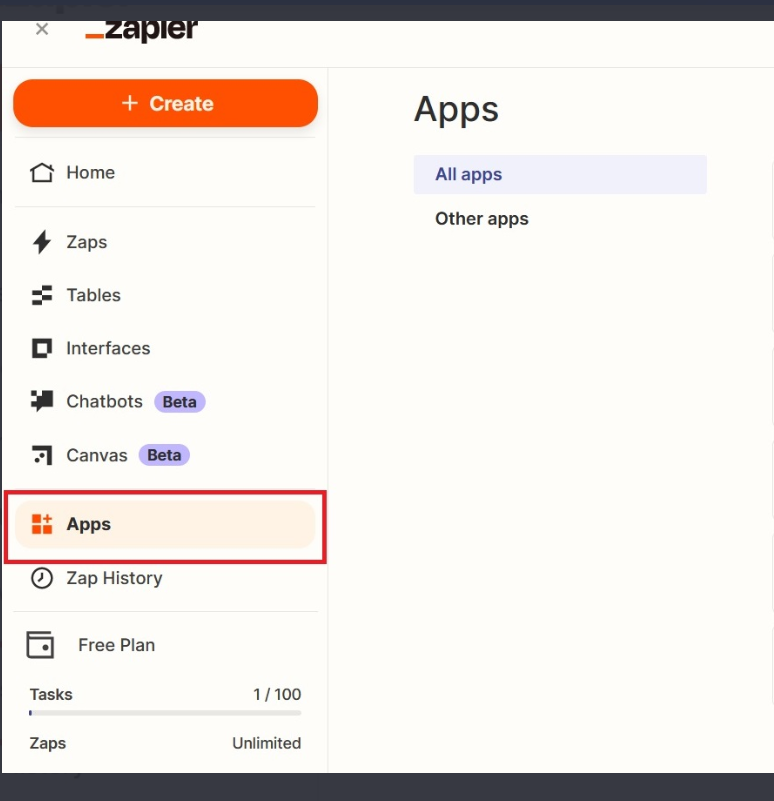Click the Tables icon in sidebar

tap(41, 295)
